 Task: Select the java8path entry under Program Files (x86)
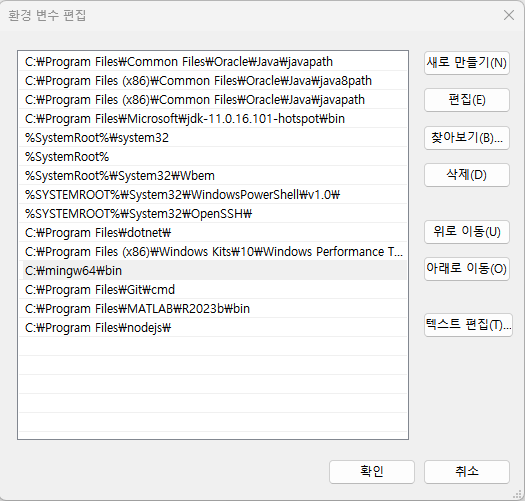213,81
